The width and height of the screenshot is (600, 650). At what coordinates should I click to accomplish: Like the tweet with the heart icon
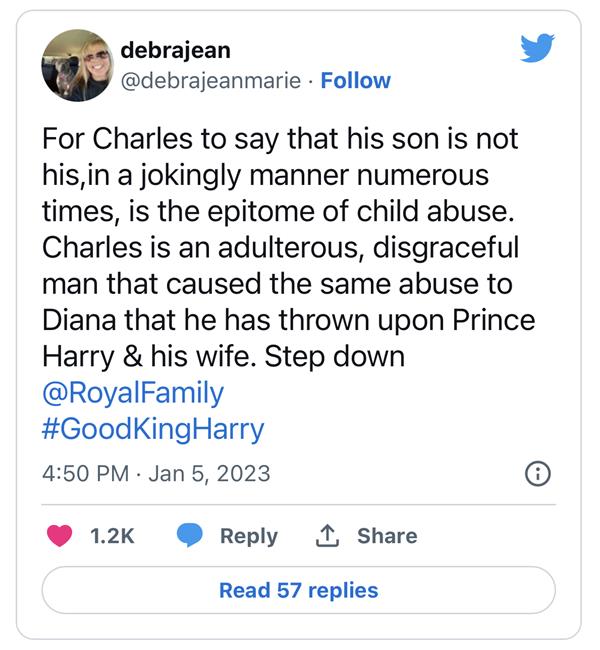[61, 536]
